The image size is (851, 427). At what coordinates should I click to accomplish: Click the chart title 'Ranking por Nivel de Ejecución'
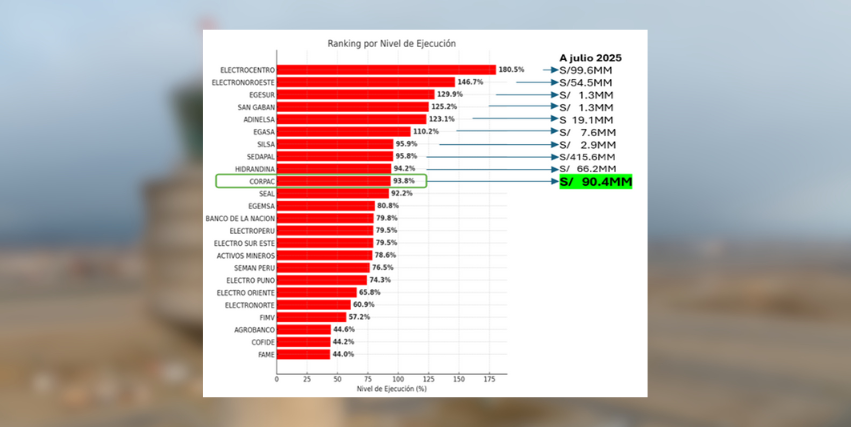pyautogui.click(x=391, y=43)
